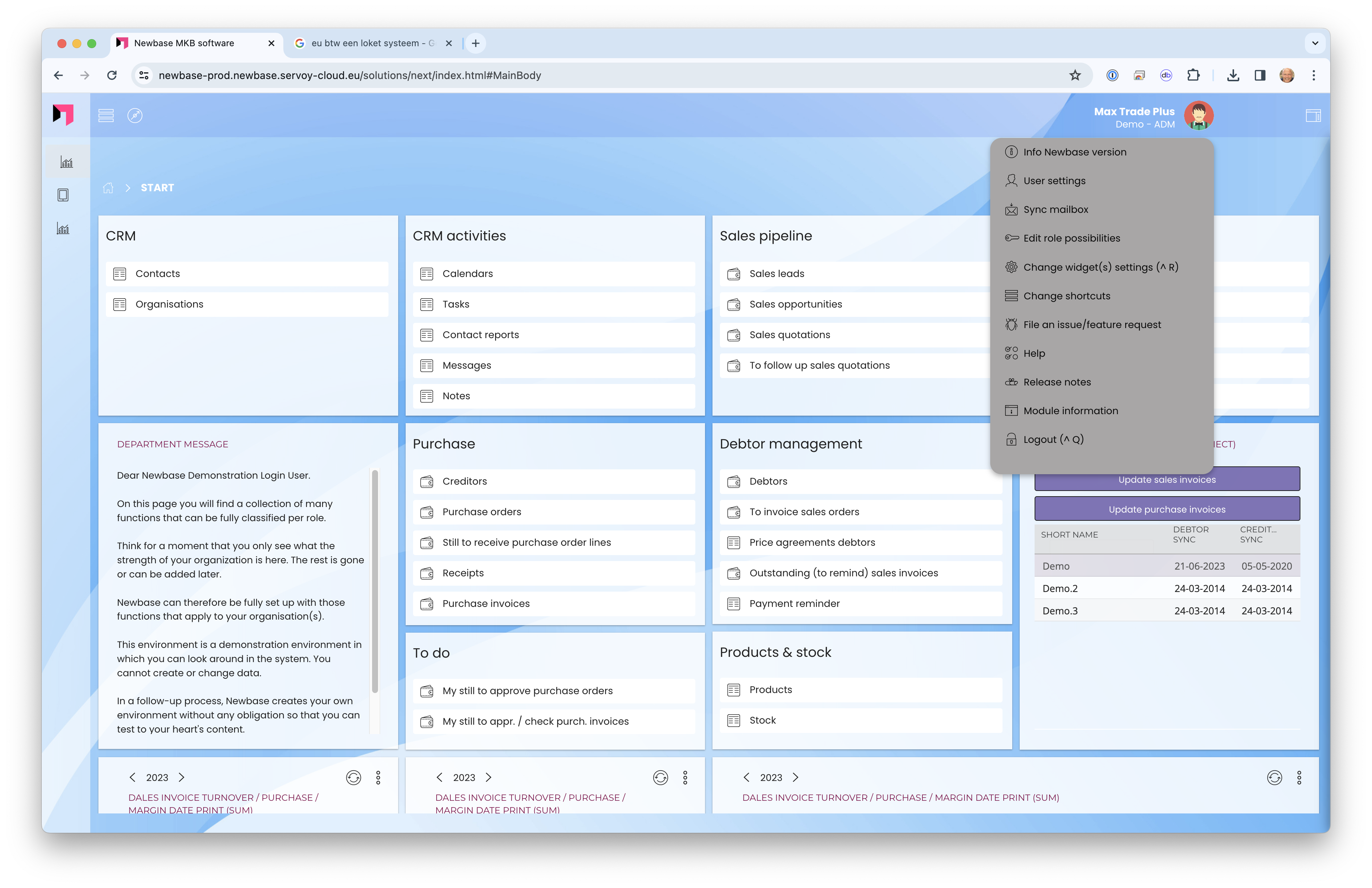Image resolution: width=1372 pixels, height=888 pixels.
Task: Expand the browser tab search chevron
Action: point(1315,43)
